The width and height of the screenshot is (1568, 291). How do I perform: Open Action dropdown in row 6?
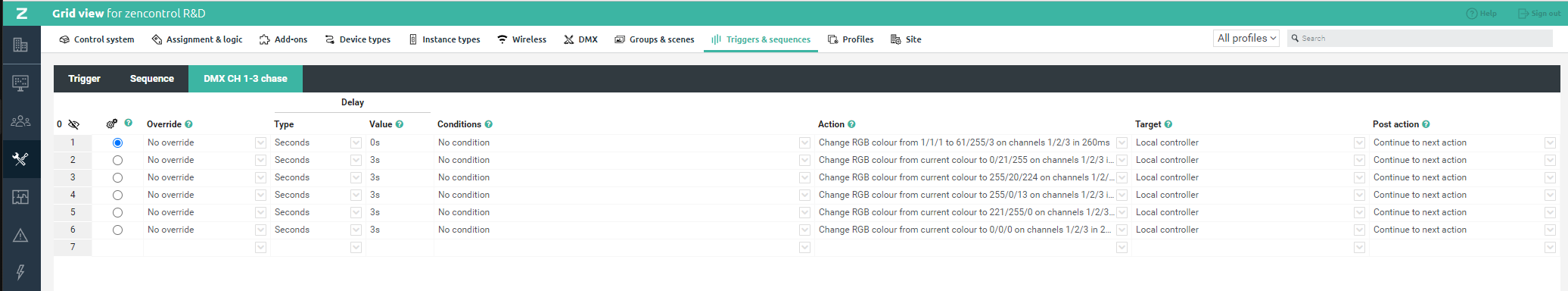pyautogui.click(x=1122, y=230)
